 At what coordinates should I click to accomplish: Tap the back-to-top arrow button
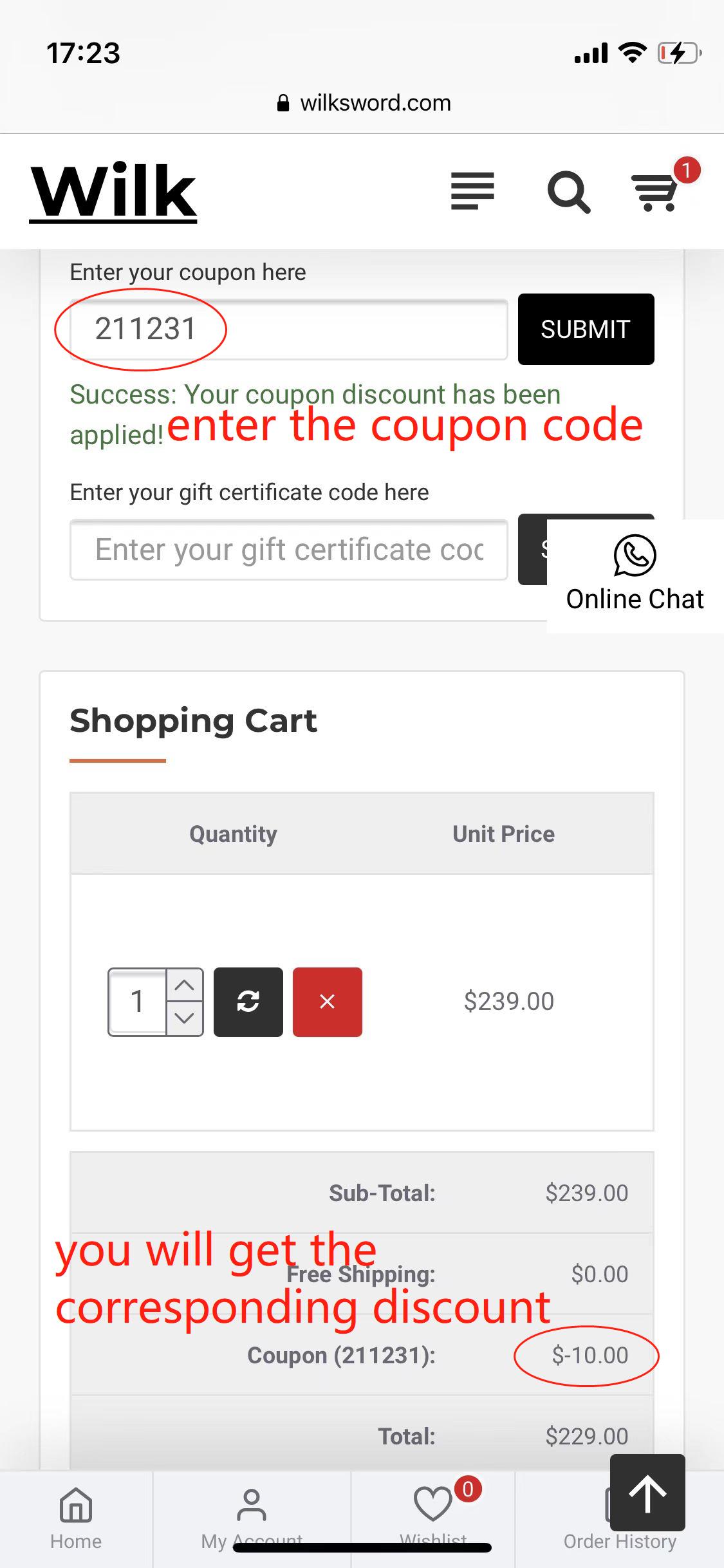tap(647, 1492)
